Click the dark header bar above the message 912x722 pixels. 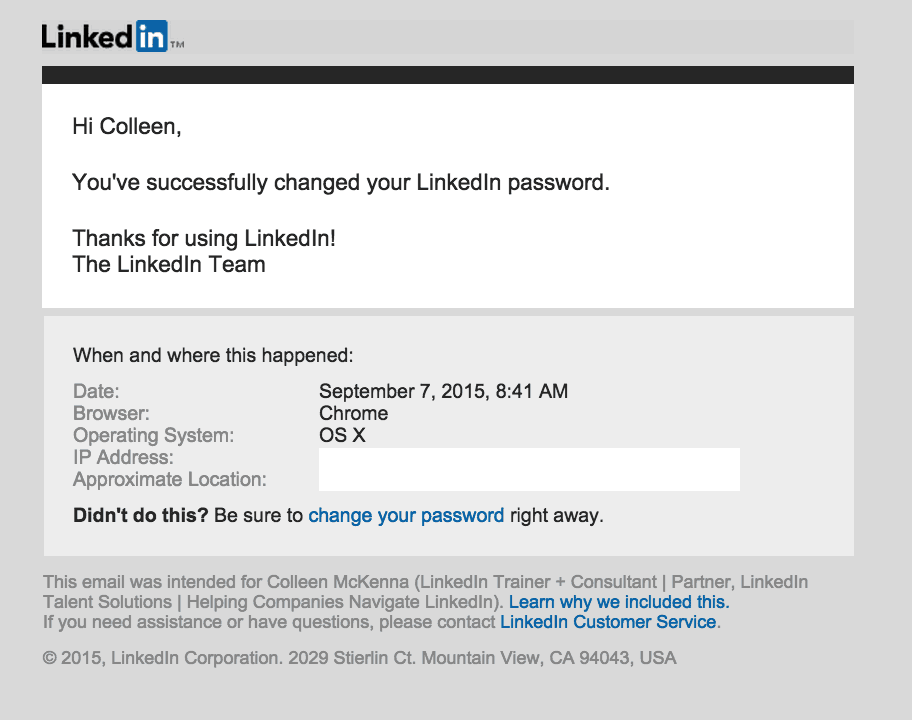pos(448,74)
